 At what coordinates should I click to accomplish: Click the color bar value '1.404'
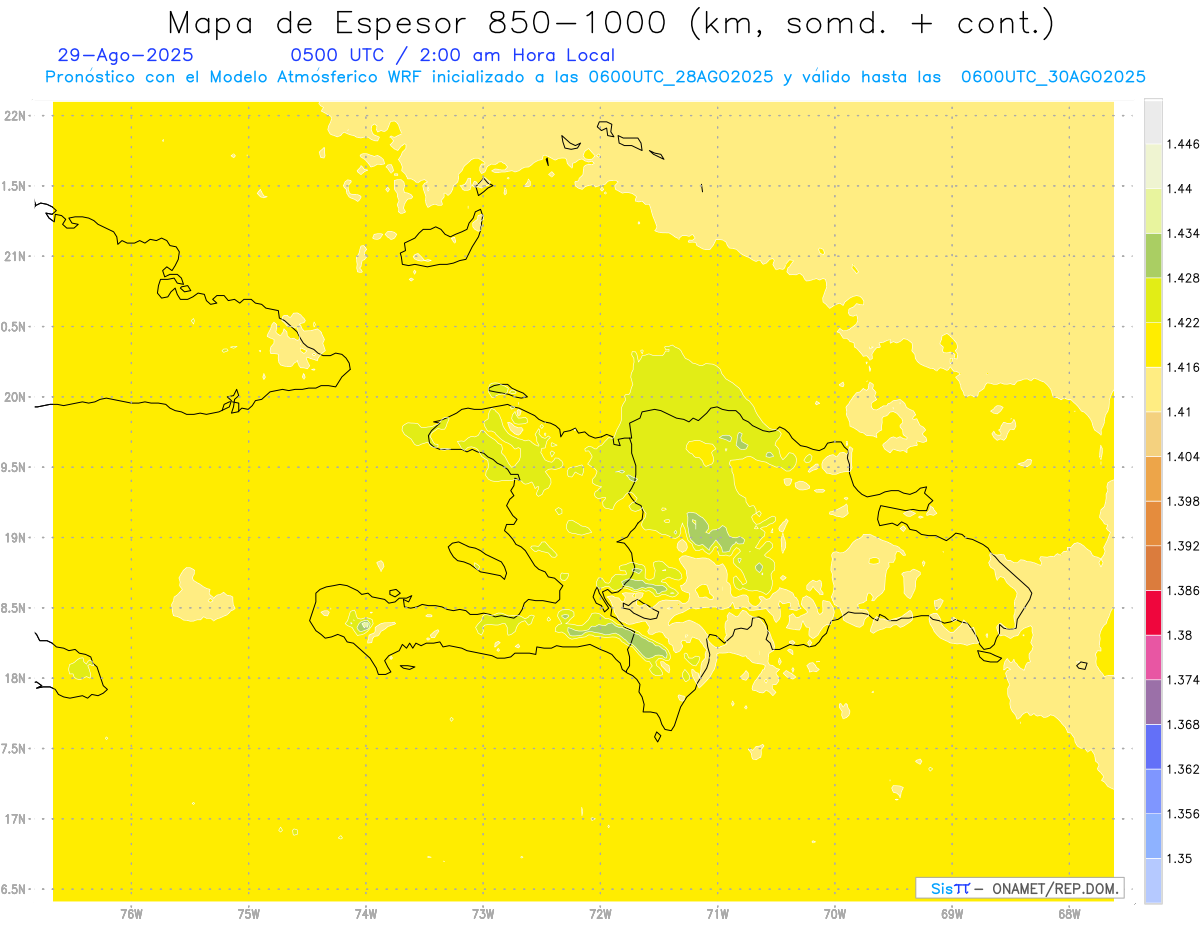[x=1185, y=456]
